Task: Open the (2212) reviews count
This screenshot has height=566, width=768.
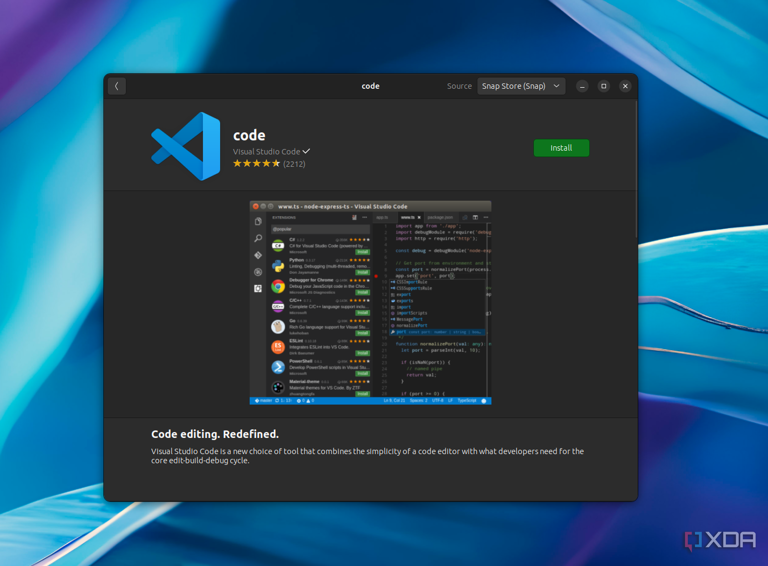Action: [294, 164]
